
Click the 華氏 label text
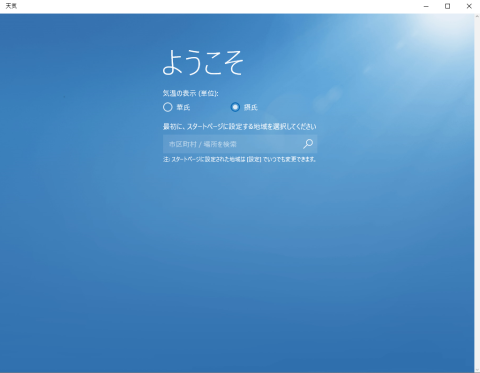(x=183, y=107)
